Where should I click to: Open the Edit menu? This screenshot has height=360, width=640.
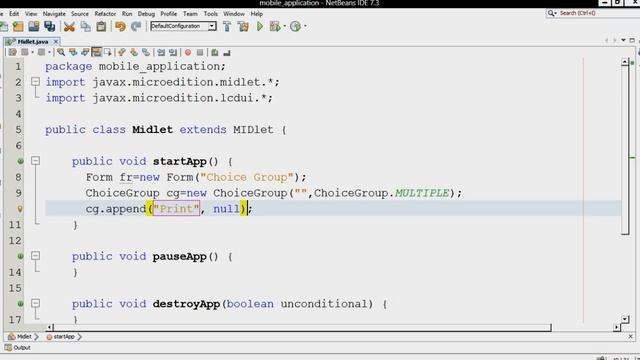click(x=14, y=14)
